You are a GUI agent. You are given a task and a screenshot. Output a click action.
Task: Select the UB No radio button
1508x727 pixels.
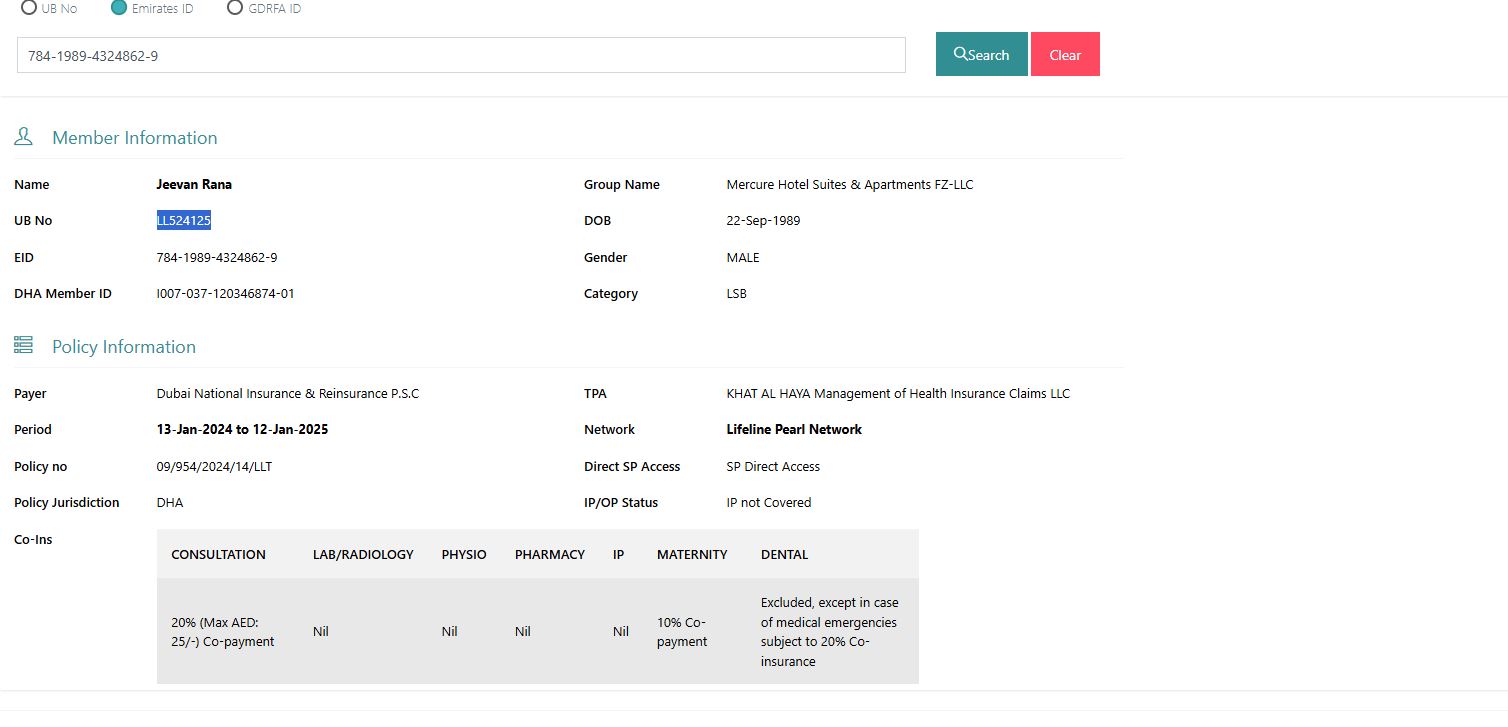[29, 8]
